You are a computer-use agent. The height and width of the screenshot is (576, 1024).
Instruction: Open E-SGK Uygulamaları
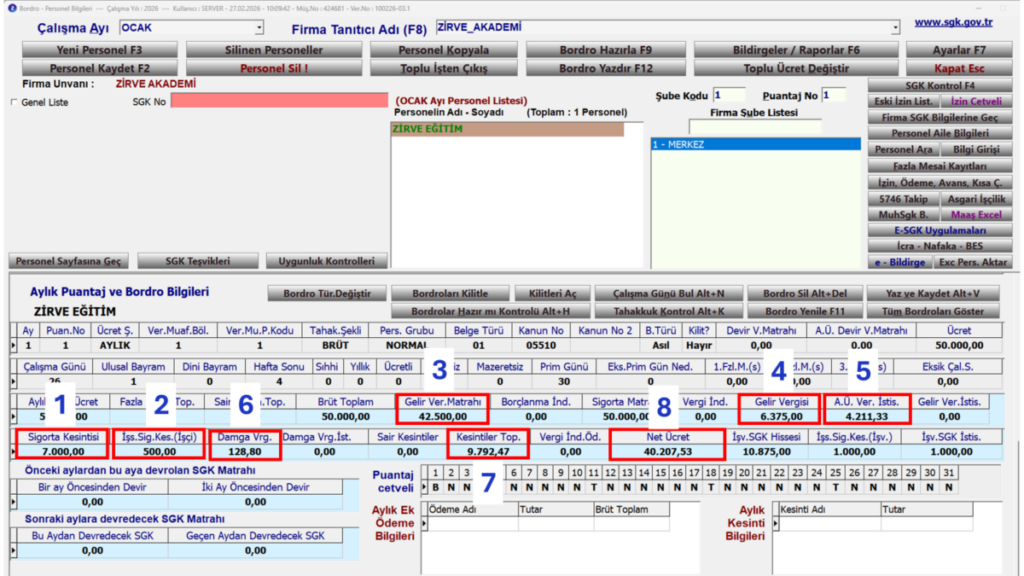(x=939, y=231)
